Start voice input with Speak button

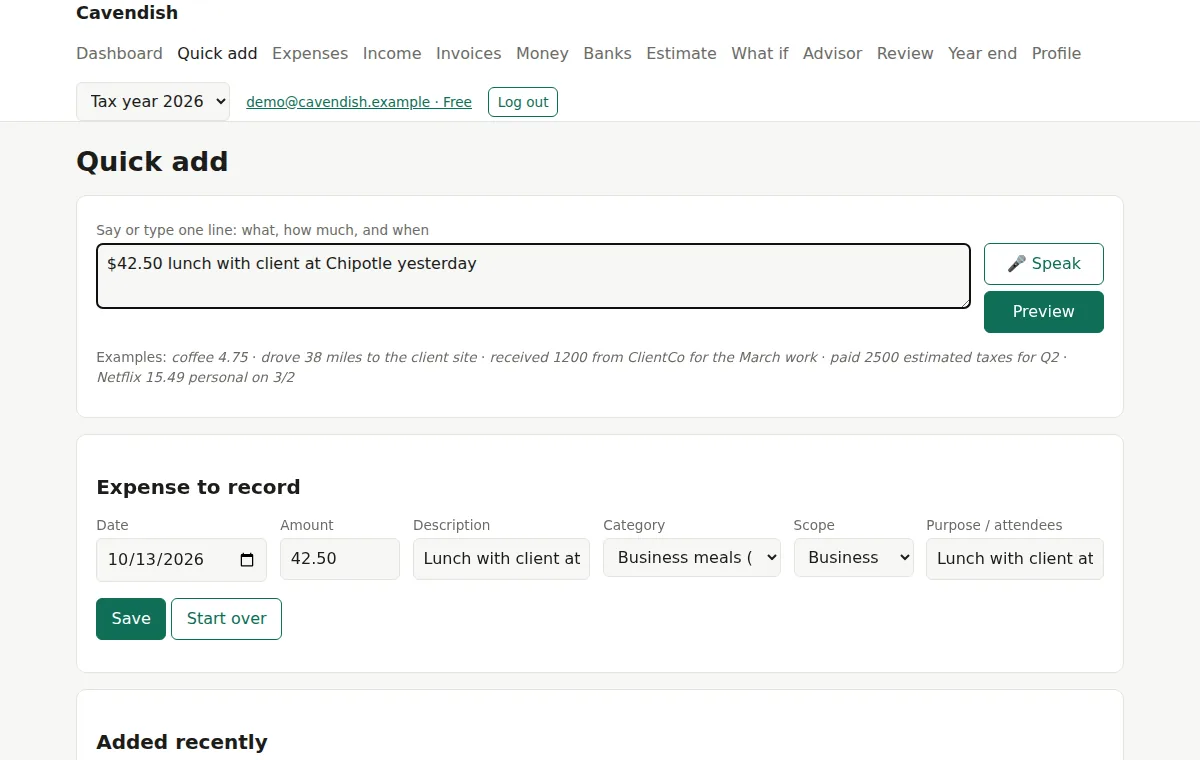1044,264
